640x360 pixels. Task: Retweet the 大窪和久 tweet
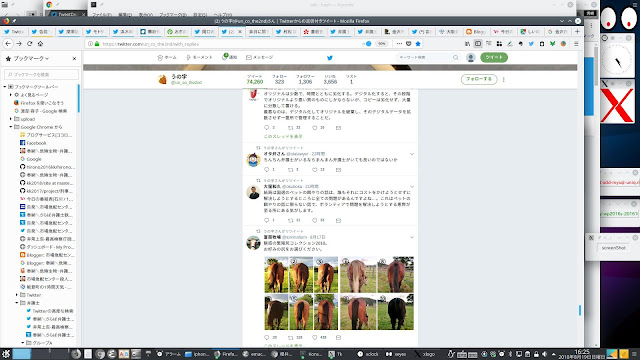pyautogui.click(x=291, y=220)
